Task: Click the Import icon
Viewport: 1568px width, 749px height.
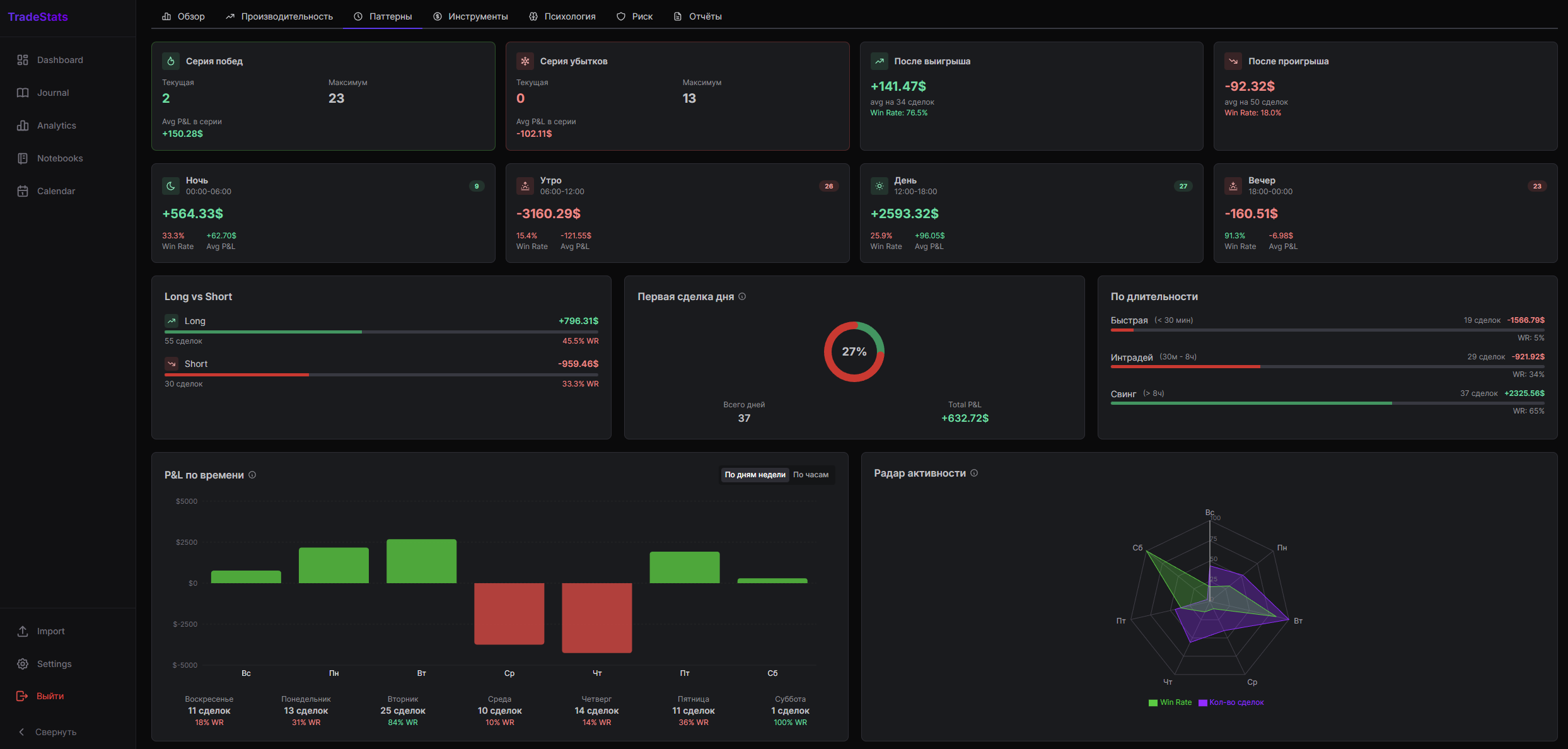Action: point(23,630)
